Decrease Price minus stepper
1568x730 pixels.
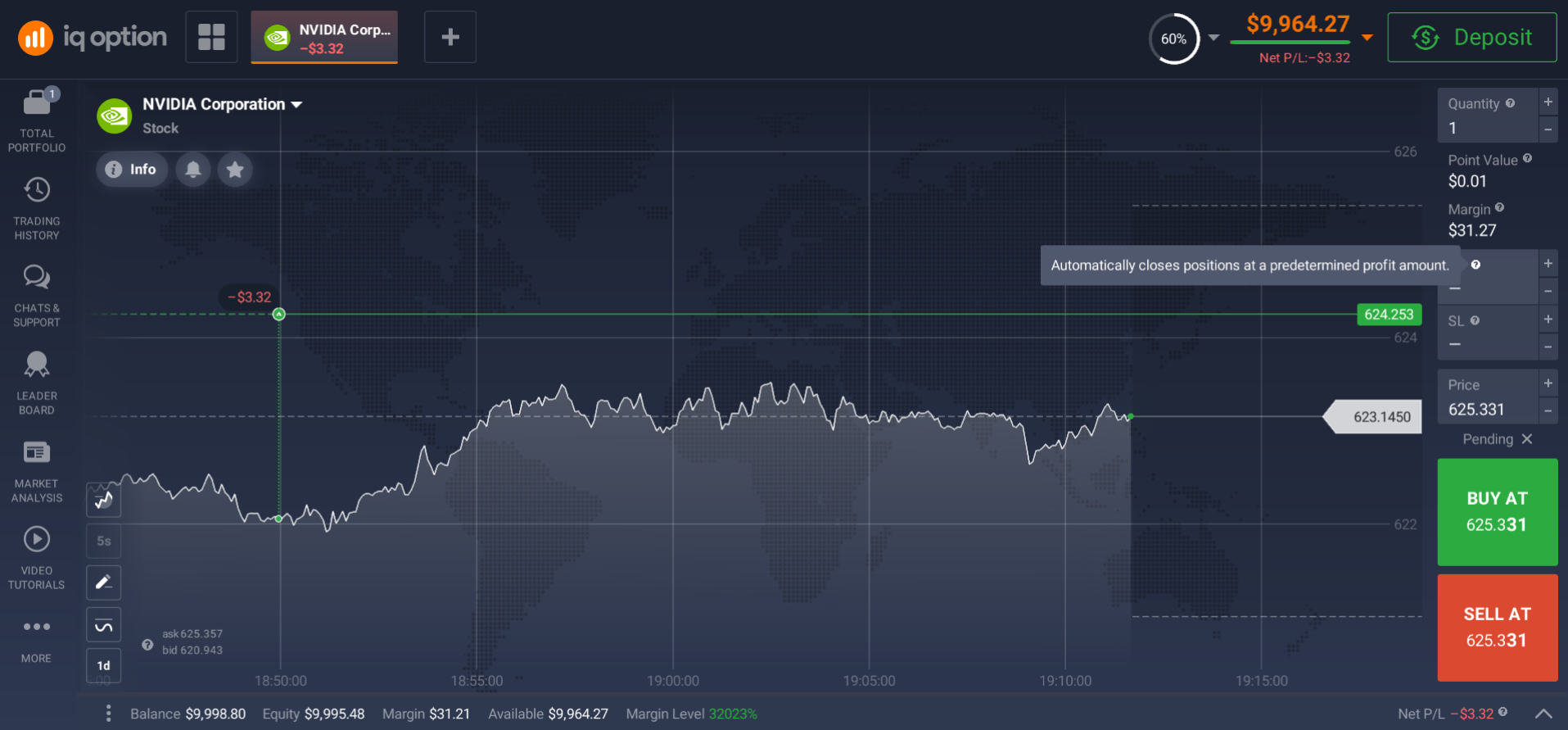click(1548, 410)
